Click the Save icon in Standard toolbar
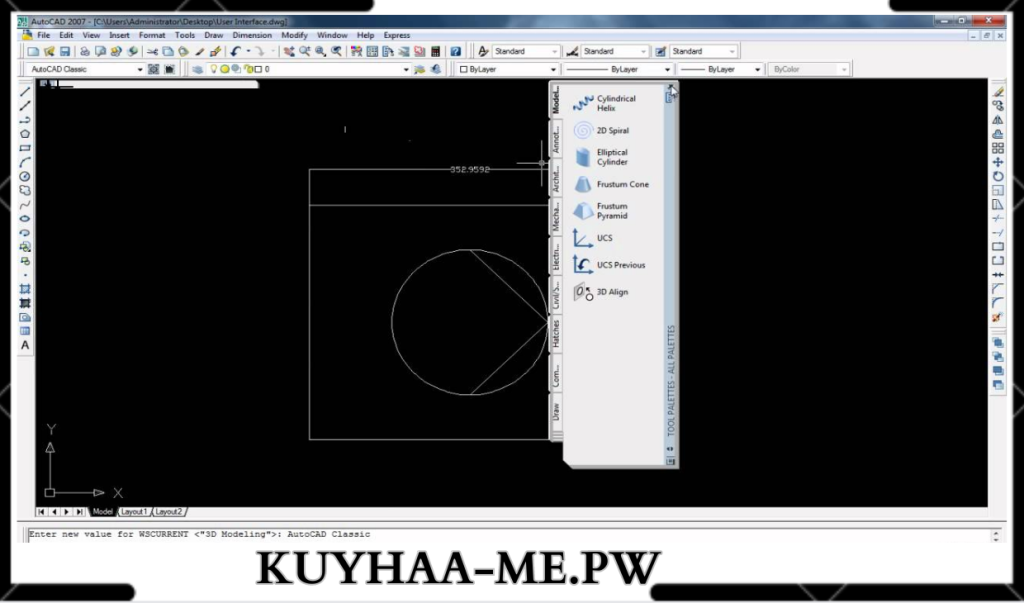The height and width of the screenshot is (603, 1024). 65,52
